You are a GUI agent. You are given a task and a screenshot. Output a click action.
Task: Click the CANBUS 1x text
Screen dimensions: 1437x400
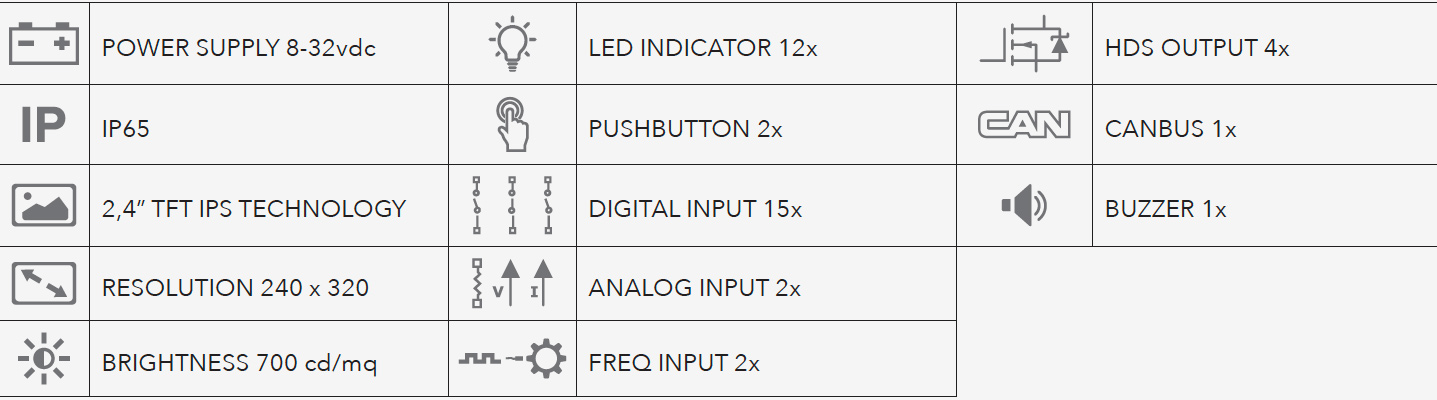(x=1170, y=129)
